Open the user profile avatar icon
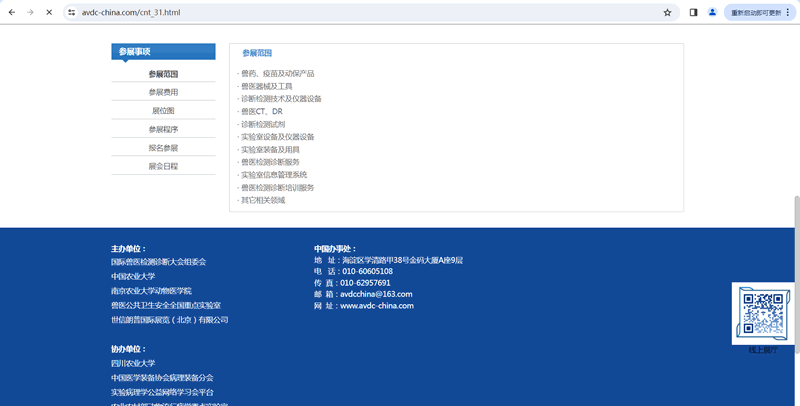Screen dimensions: 800x406 [712, 12]
